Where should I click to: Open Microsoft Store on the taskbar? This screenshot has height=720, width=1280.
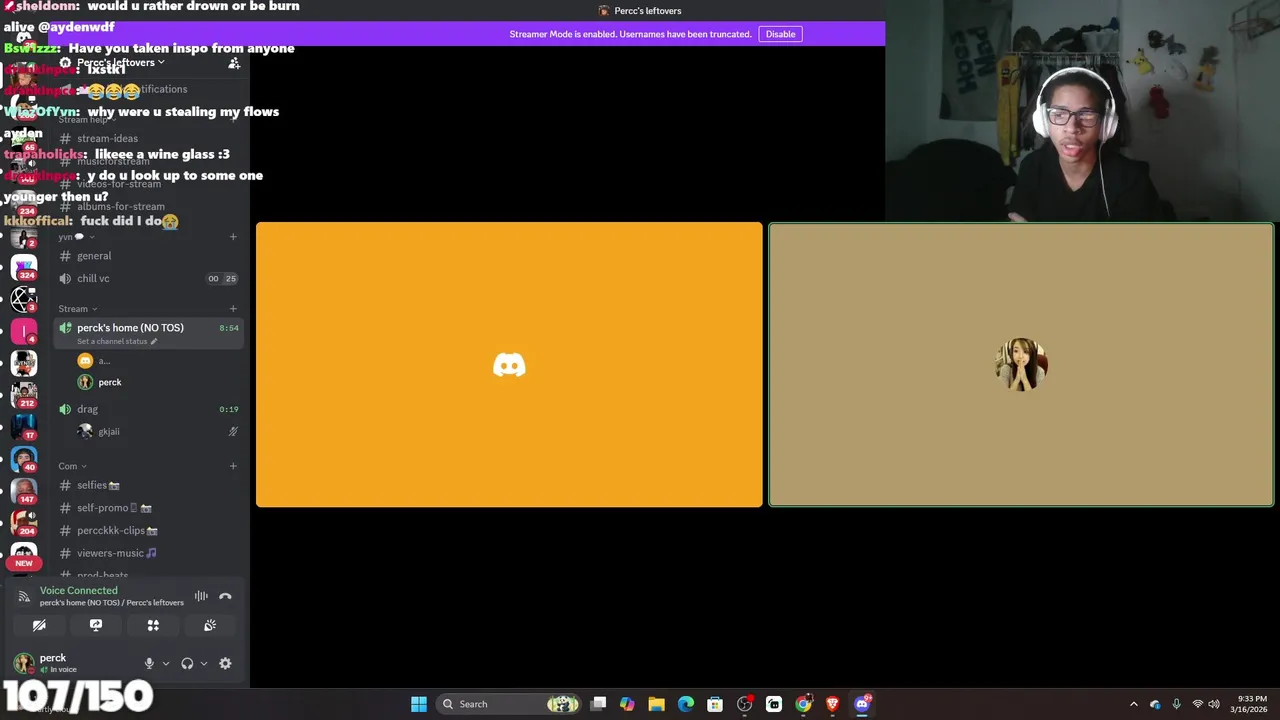[715, 704]
